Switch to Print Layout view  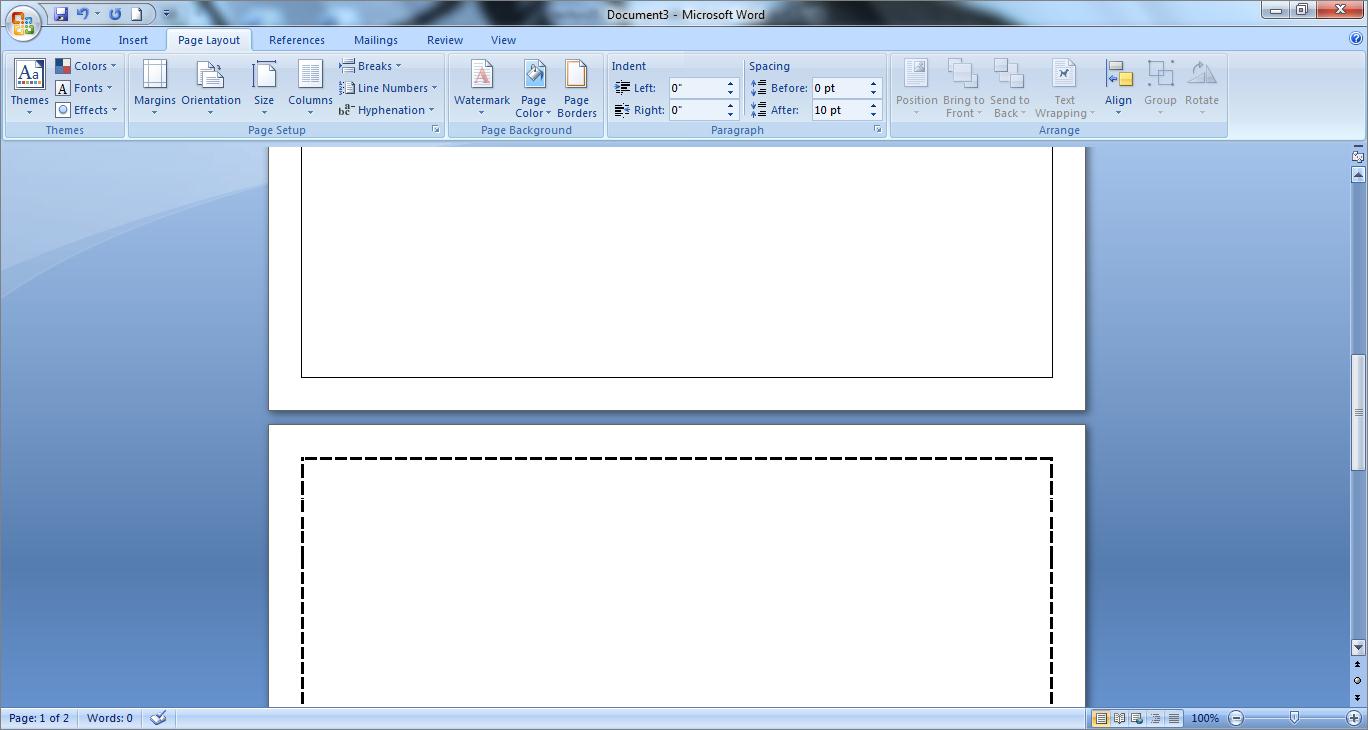(1100, 718)
